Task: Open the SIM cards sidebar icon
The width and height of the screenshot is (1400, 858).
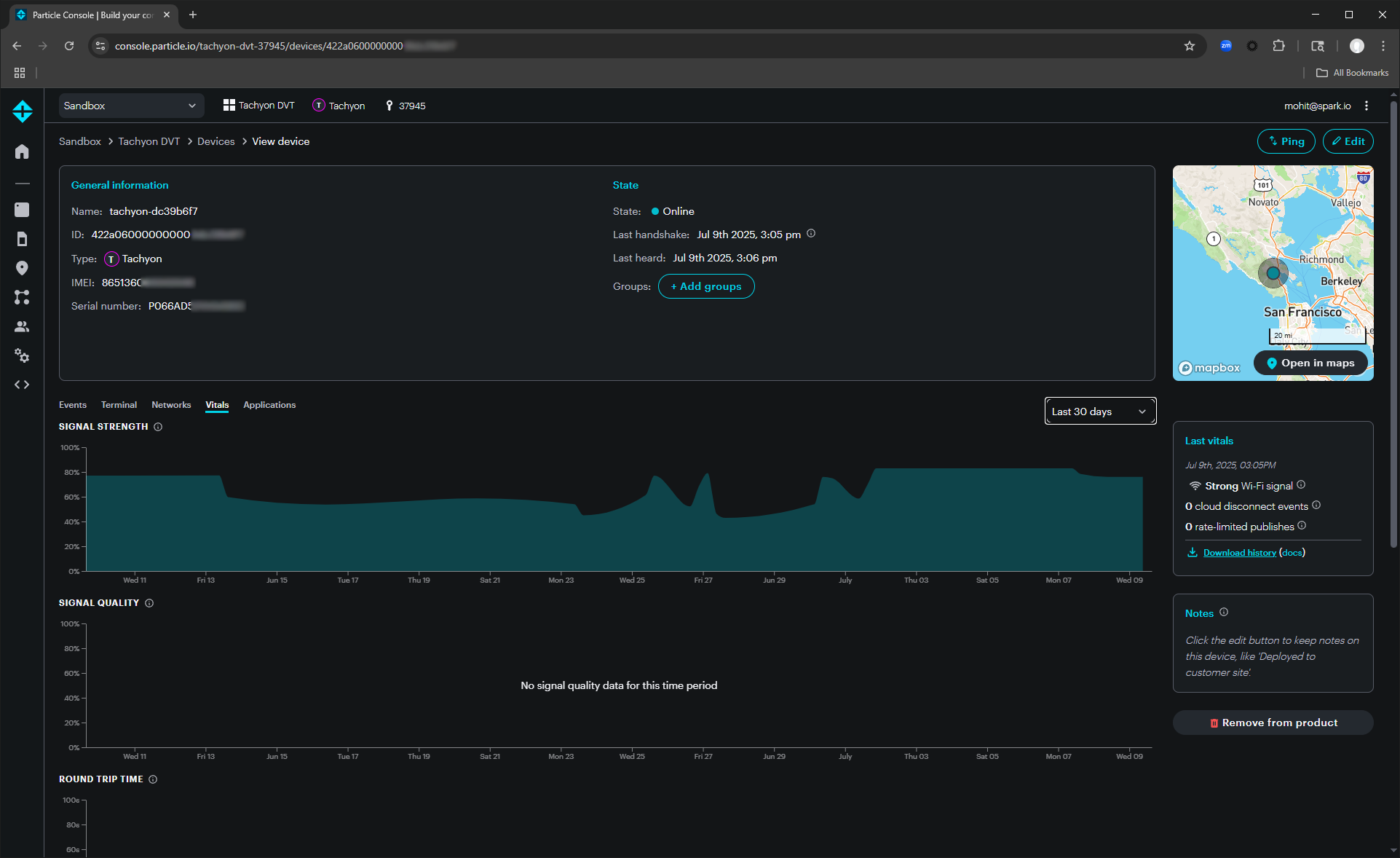Action: pos(22,239)
